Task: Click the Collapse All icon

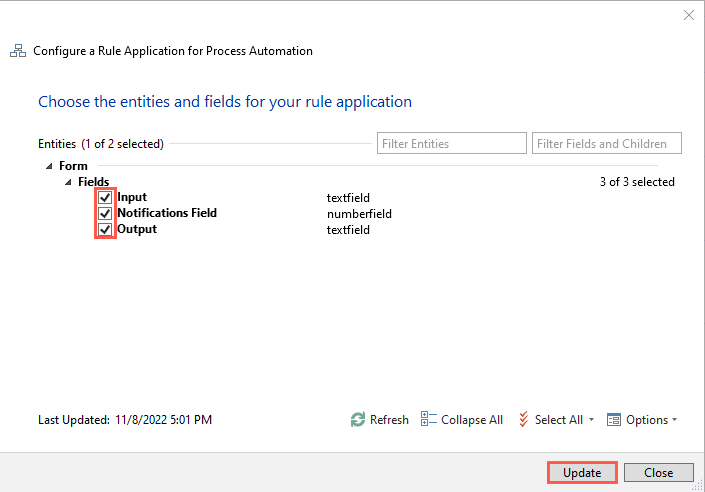Action: pos(429,420)
